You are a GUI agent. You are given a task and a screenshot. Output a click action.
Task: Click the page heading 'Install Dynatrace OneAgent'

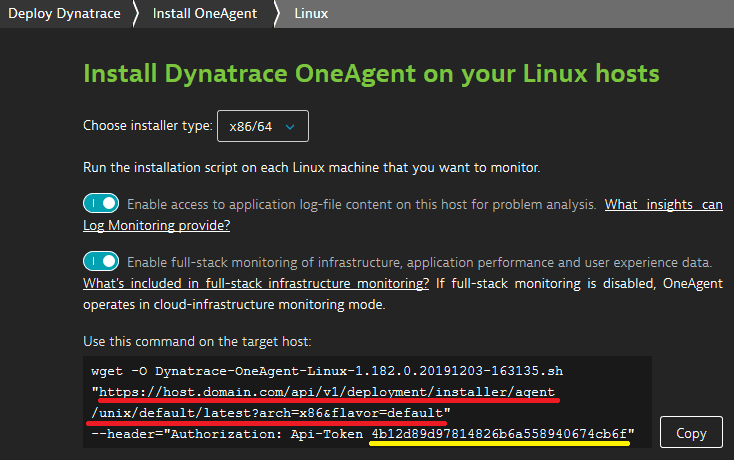tap(371, 74)
